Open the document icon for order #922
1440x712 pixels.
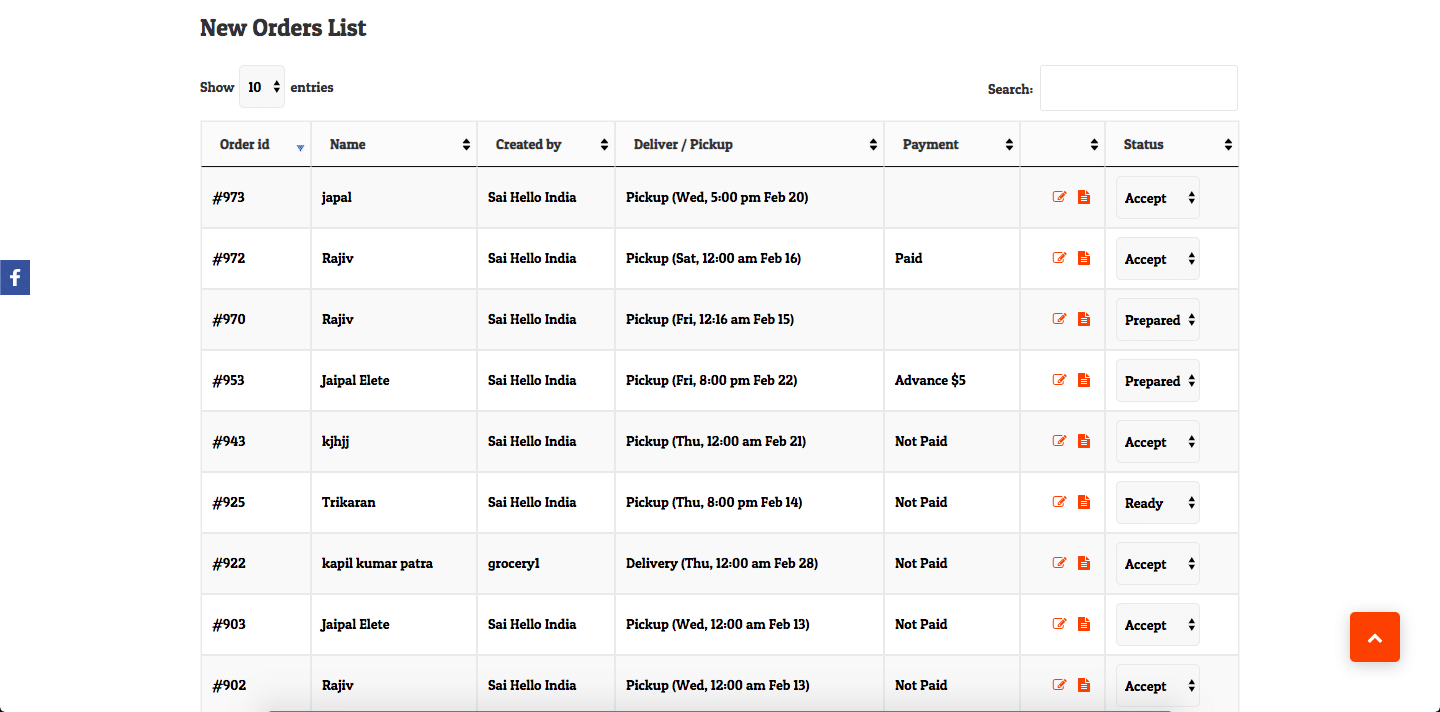pos(1084,563)
